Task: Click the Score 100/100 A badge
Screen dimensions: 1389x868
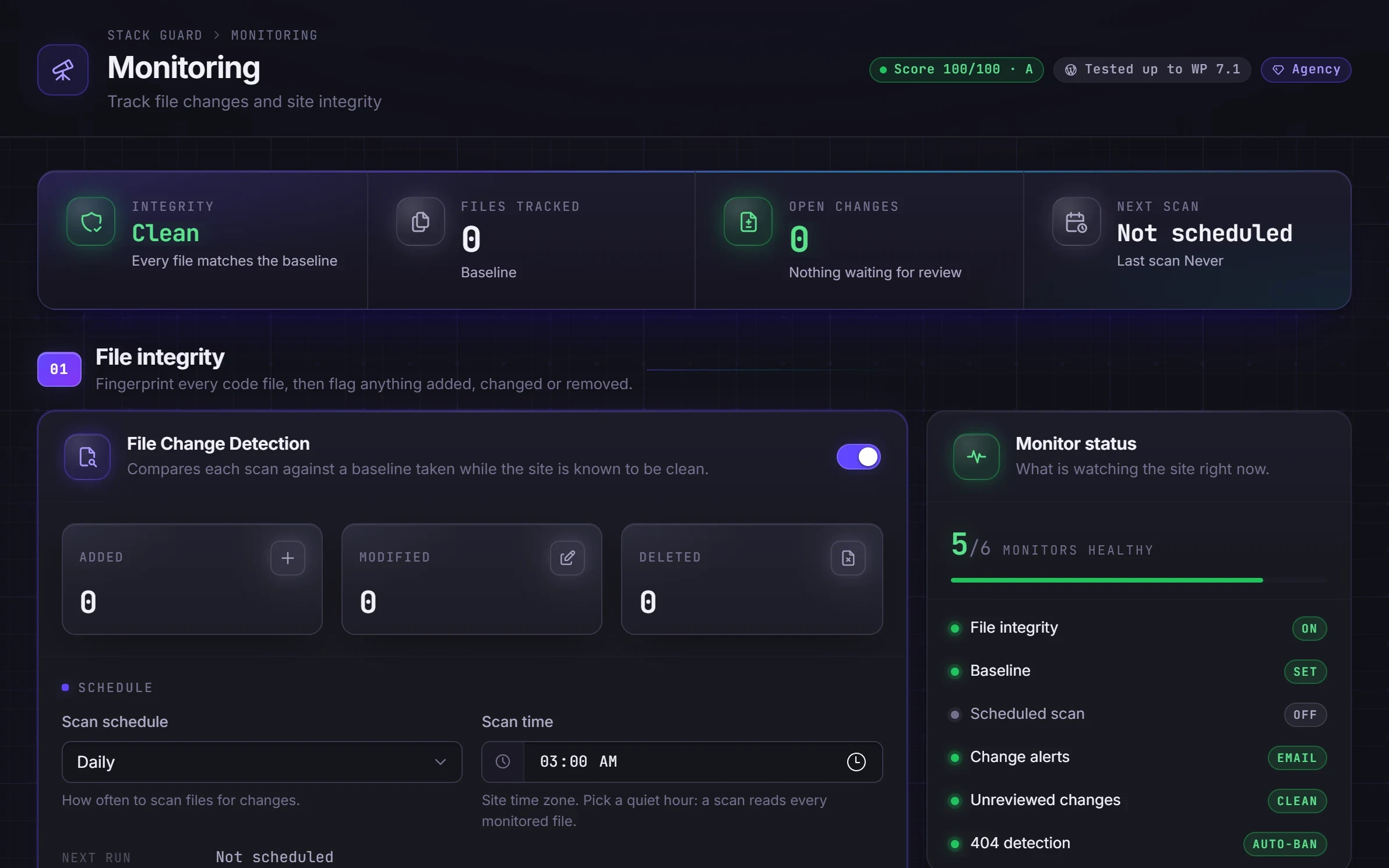Action: tap(957, 70)
